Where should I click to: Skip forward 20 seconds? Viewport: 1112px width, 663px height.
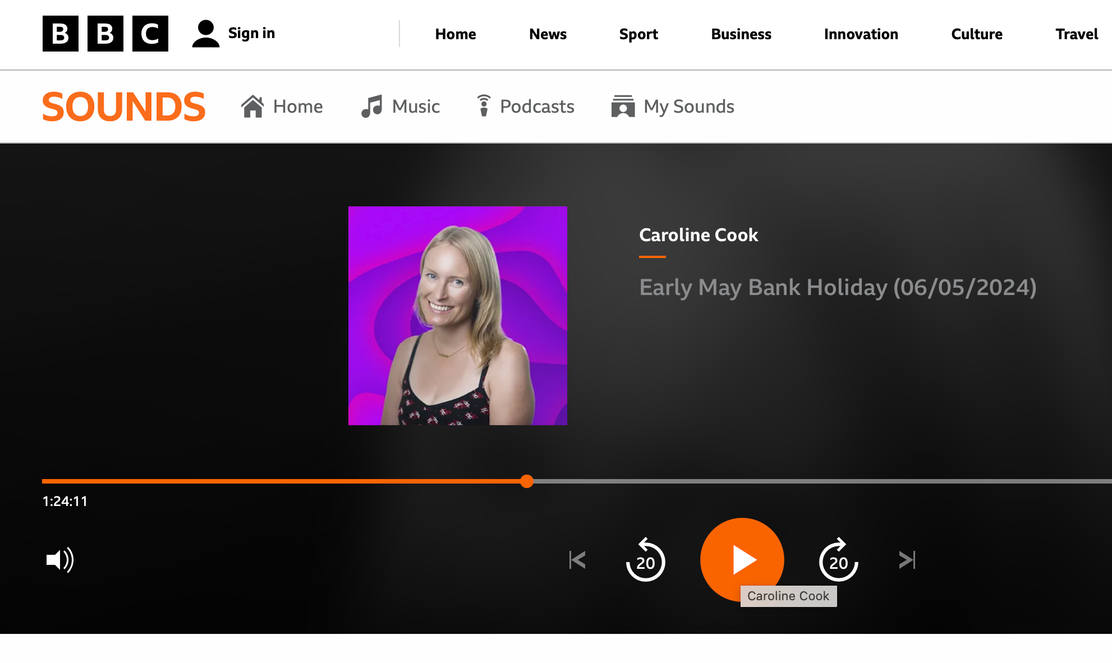coord(838,560)
